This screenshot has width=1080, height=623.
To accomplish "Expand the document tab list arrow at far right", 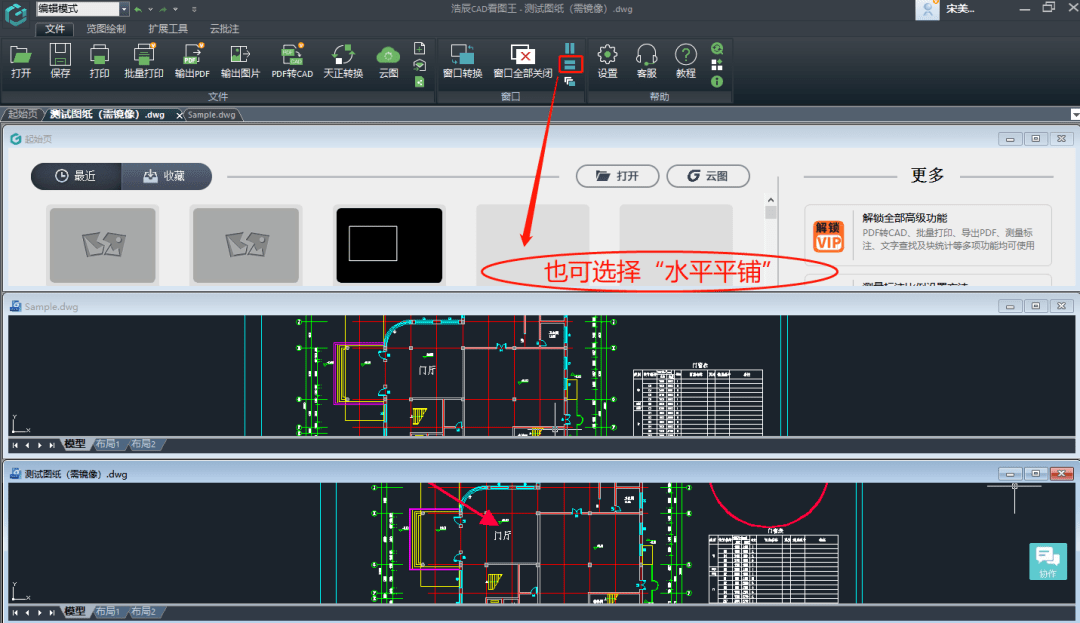I will click(x=1074, y=115).
